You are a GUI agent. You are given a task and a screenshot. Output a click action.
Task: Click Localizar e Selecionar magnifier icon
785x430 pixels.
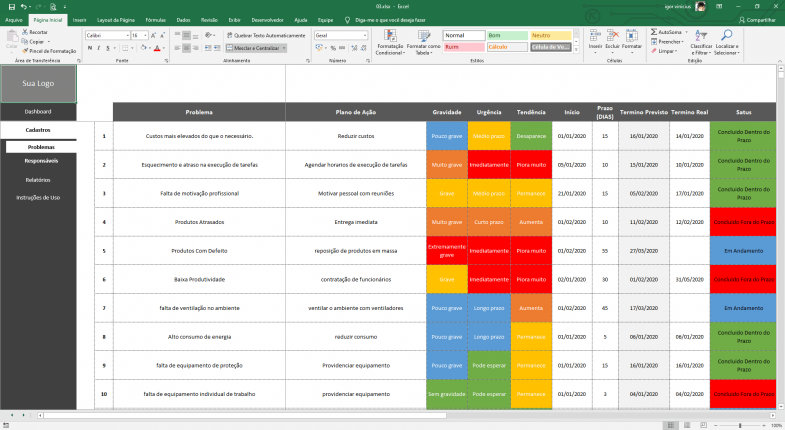tap(726, 36)
